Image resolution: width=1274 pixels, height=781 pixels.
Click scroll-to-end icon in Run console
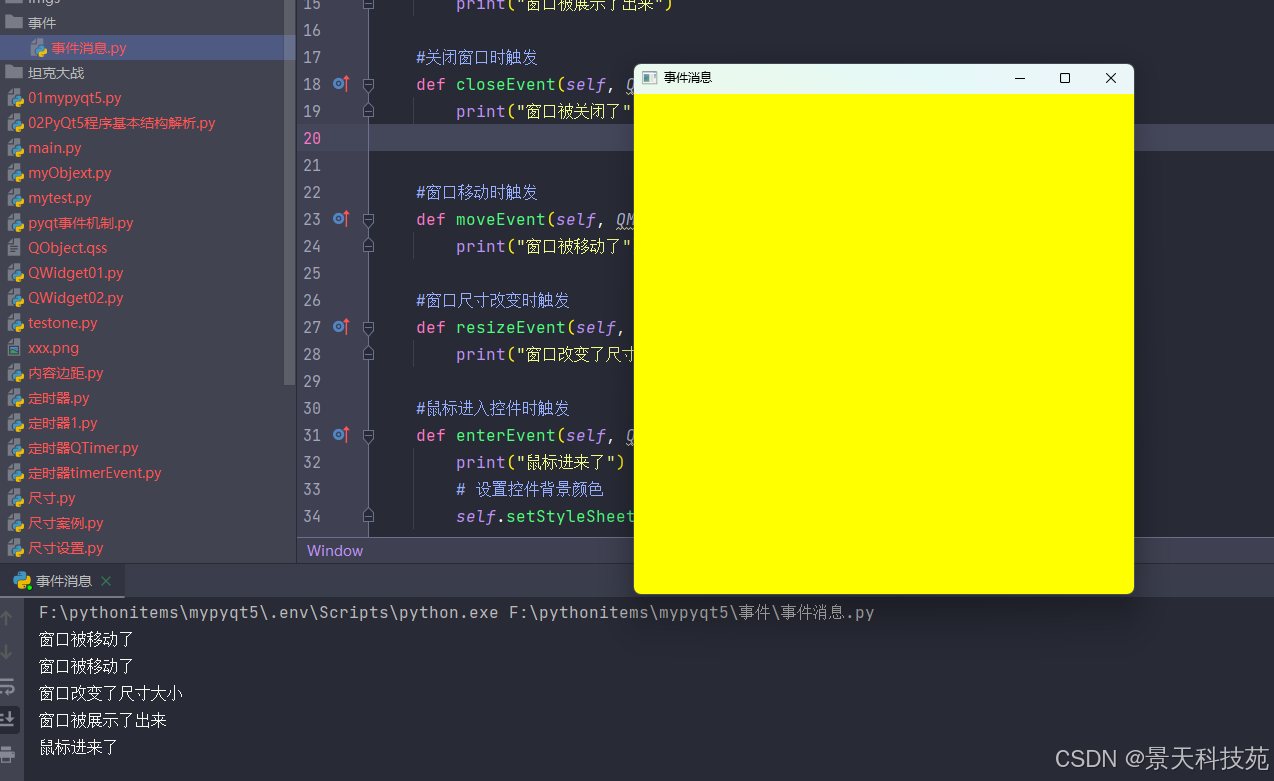[8, 719]
